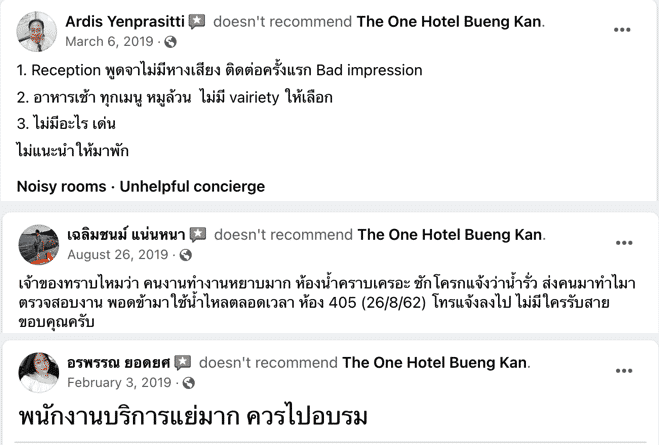The width and height of the screenshot is (659, 448).
Task: Open The One Hotel Bueng Kan link in first review
Action: tap(449, 22)
